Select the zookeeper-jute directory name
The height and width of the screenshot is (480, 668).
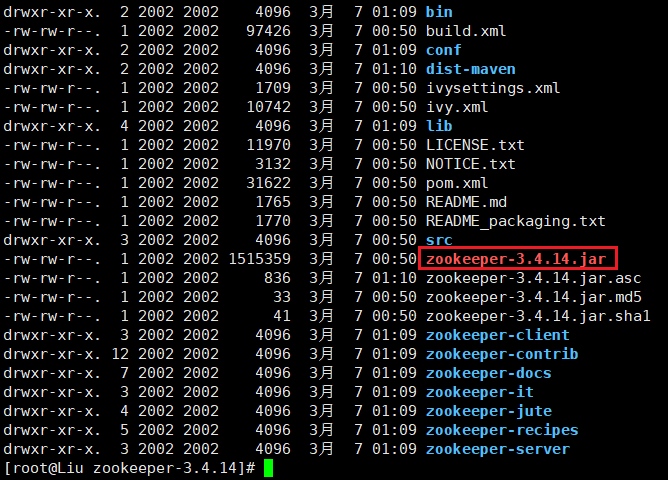tap(489, 411)
